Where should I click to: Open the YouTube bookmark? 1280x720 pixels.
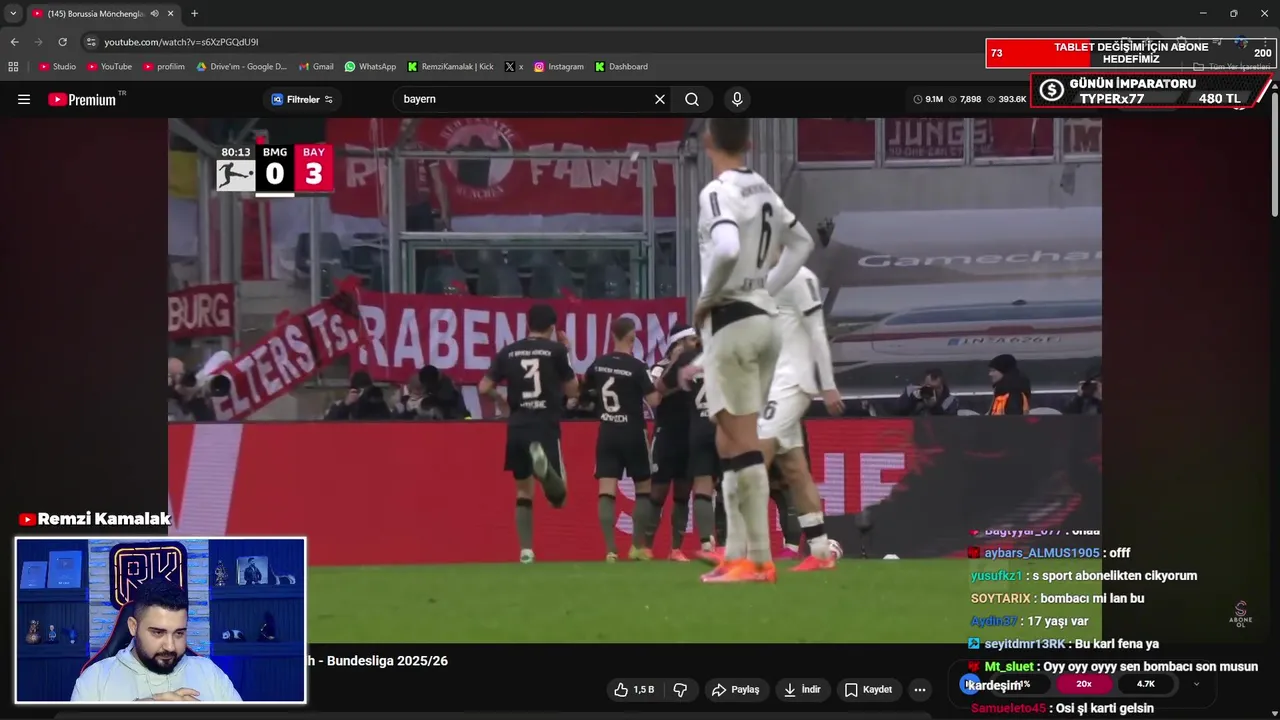(109, 67)
